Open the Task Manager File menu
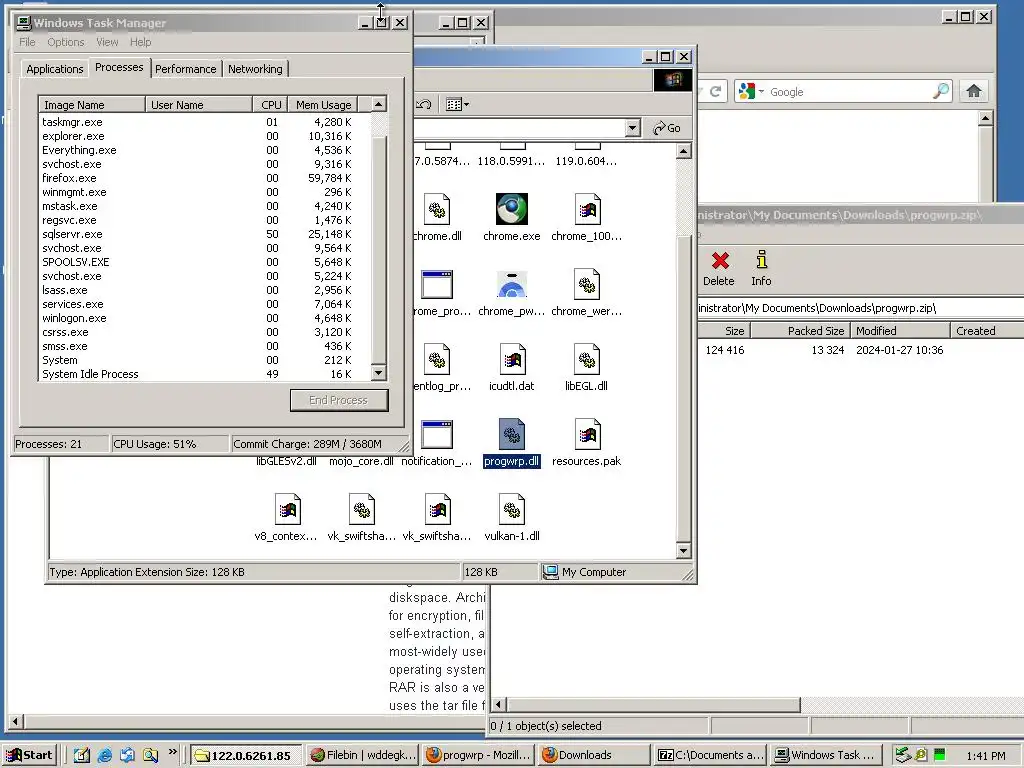Image resolution: width=1024 pixels, height=768 pixels. [x=27, y=42]
